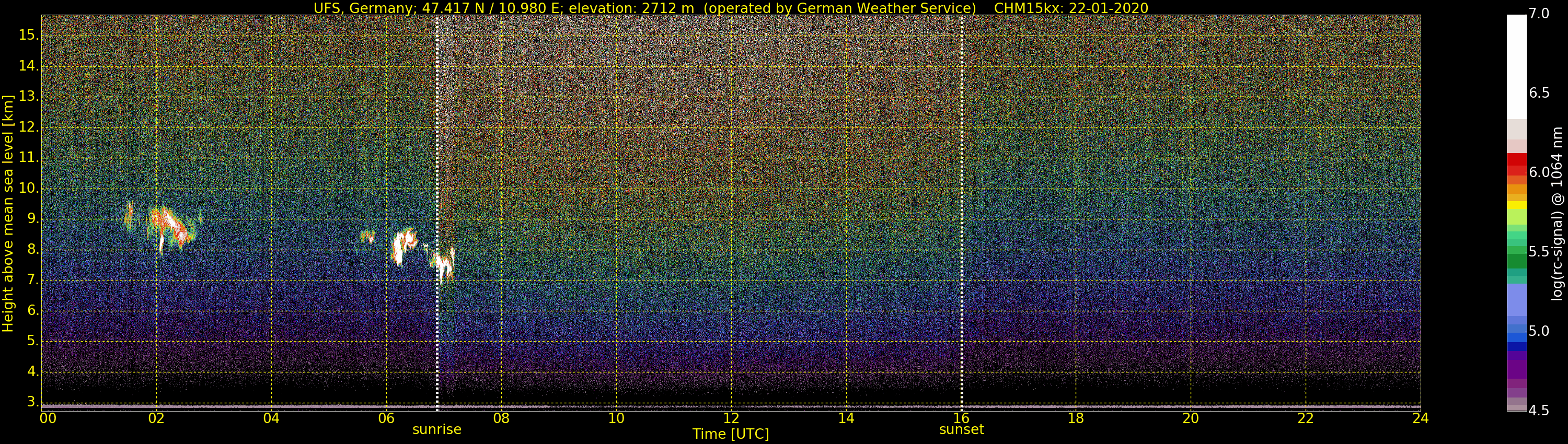Click the "22" time axis tick label
Viewport: 1568px width, 444px height.
[1306, 418]
